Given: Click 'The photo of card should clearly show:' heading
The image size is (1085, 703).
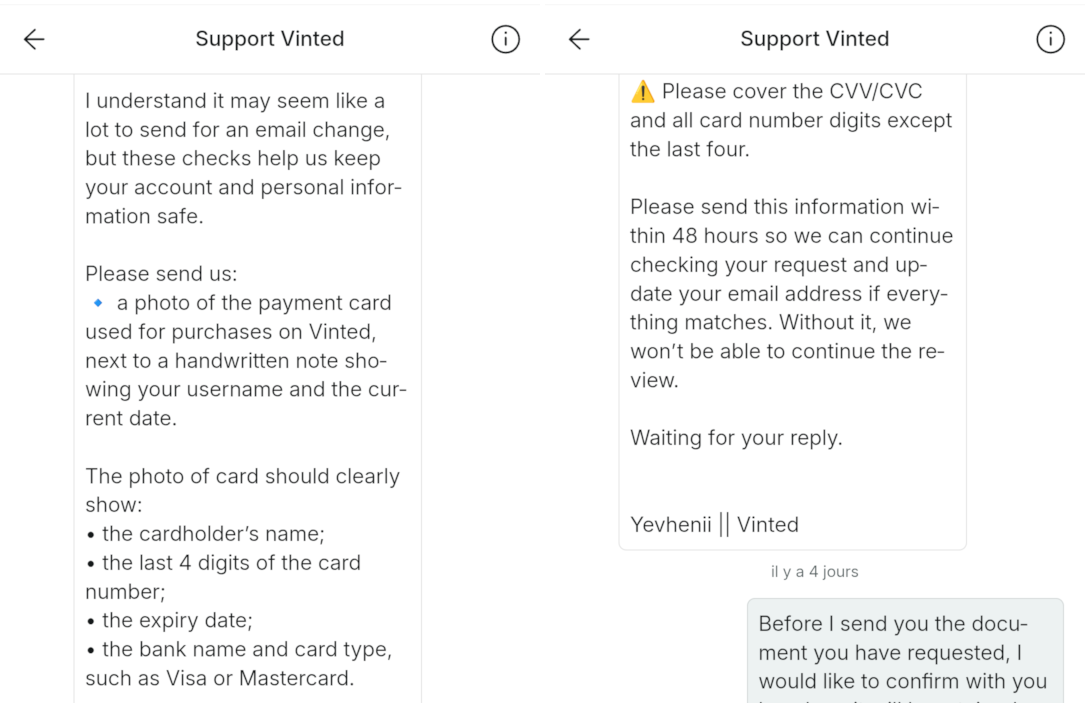Looking at the screenshot, I should tap(242, 490).
